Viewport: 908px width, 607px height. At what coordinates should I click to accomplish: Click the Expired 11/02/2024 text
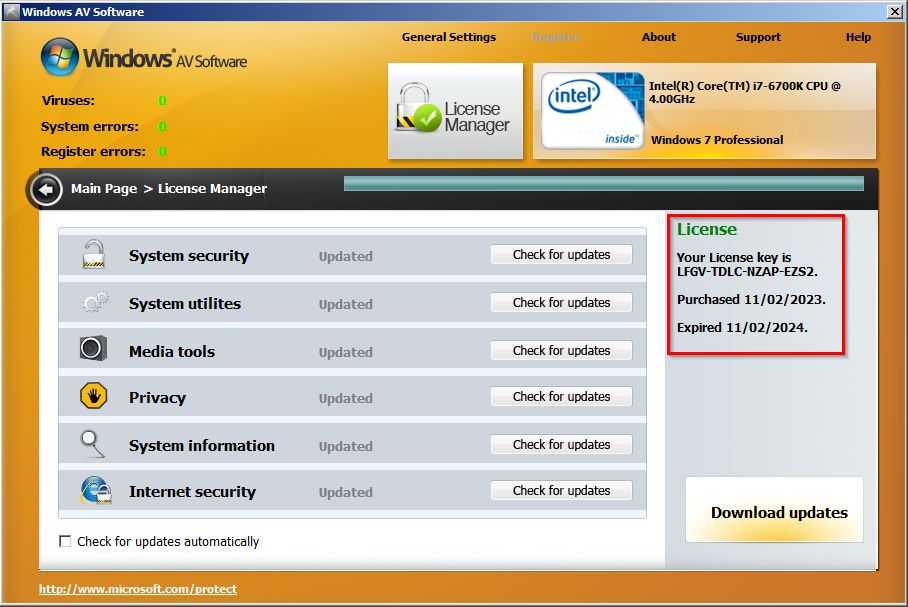[742, 327]
